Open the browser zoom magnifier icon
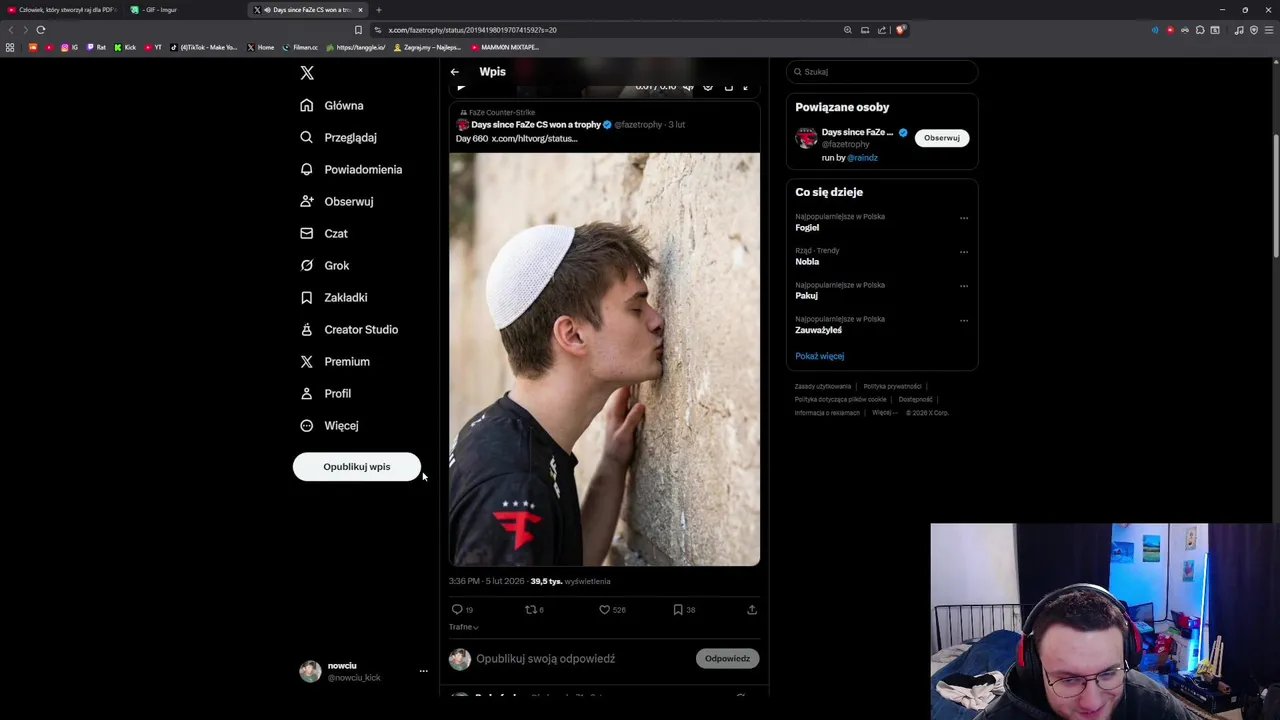 pyautogui.click(x=848, y=30)
